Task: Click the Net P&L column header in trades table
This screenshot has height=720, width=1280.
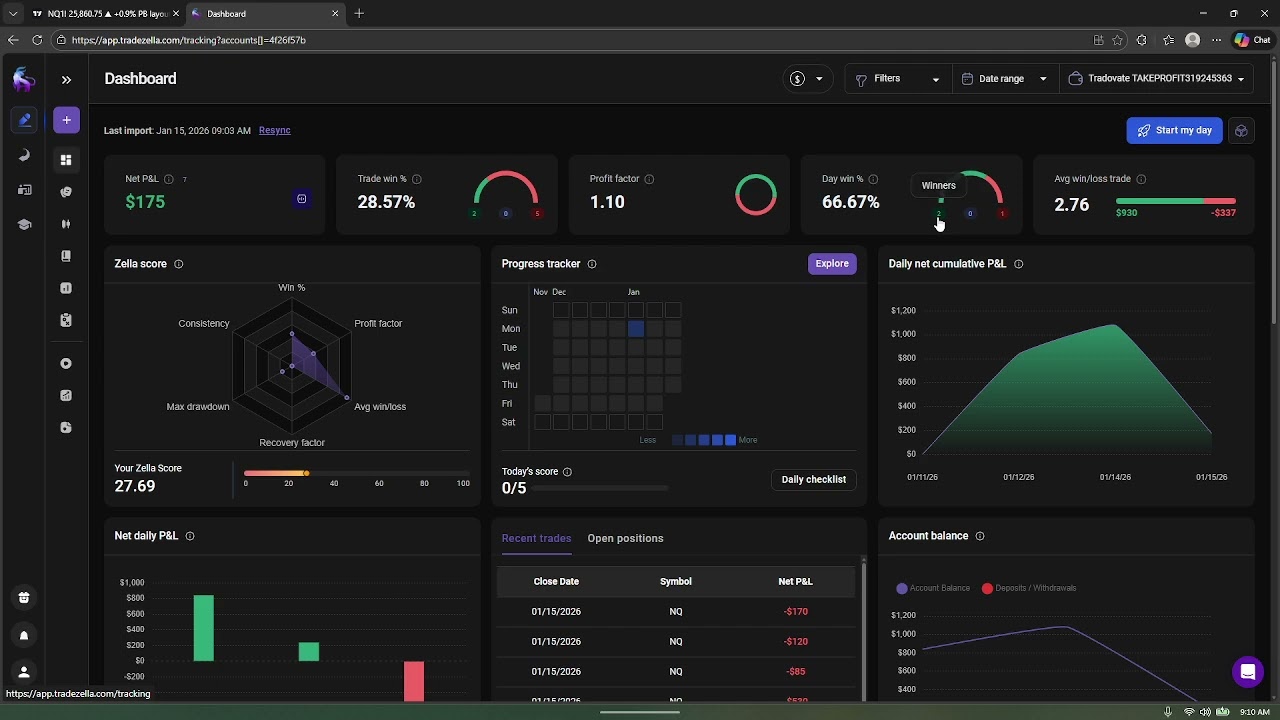Action: pyautogui.click(x=796, y=581)
